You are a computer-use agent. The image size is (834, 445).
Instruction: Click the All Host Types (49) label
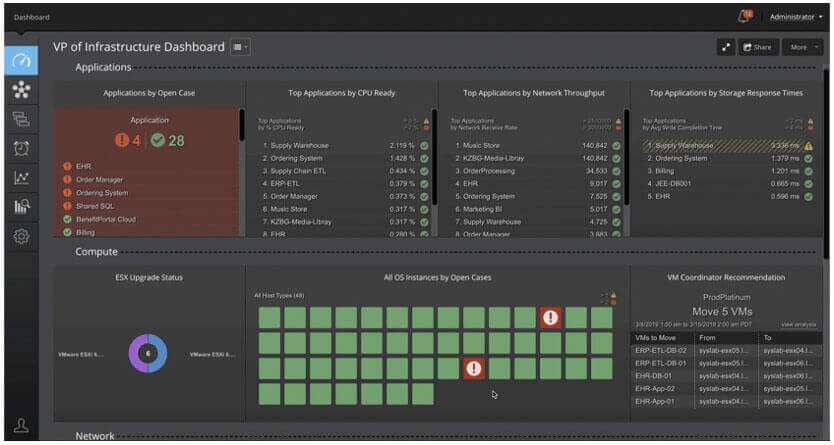click(x=279, y=296)
